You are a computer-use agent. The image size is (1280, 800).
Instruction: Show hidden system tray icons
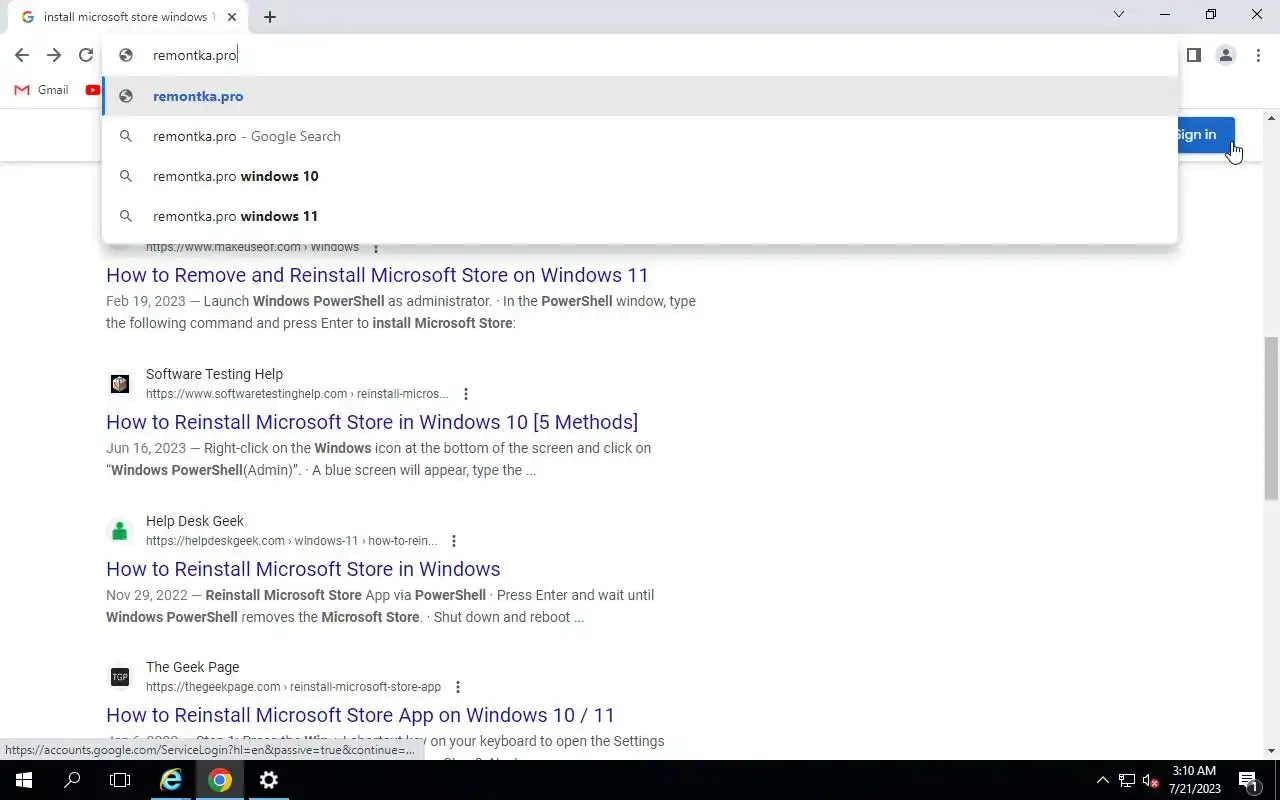pyautogui.click(x=1103, y=780)
